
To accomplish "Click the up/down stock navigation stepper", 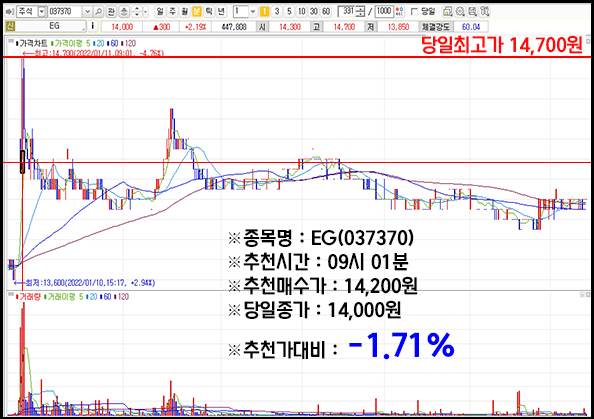I will (x=137, y=12).
